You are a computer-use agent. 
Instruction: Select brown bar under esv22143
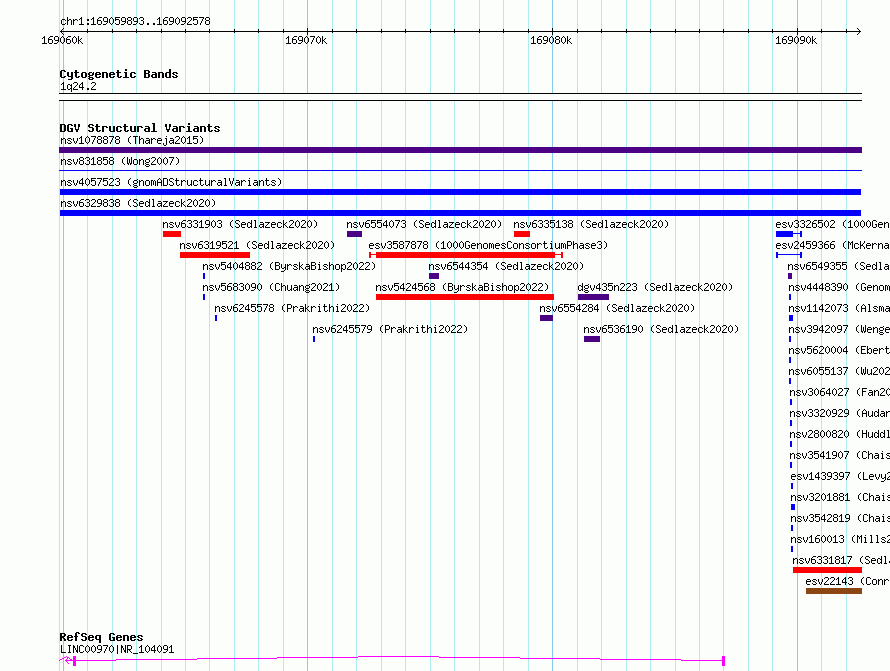pos(834,591)
